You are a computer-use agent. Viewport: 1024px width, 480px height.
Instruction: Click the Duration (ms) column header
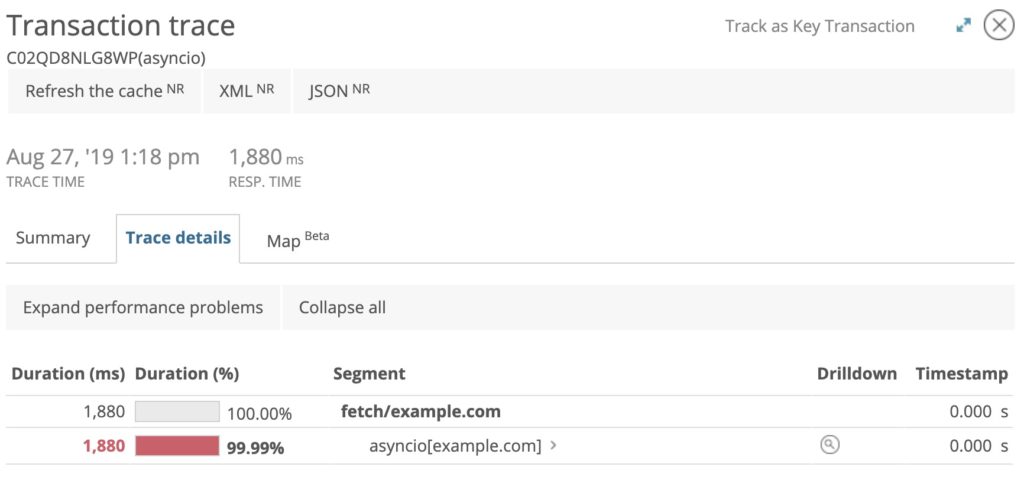68,374
